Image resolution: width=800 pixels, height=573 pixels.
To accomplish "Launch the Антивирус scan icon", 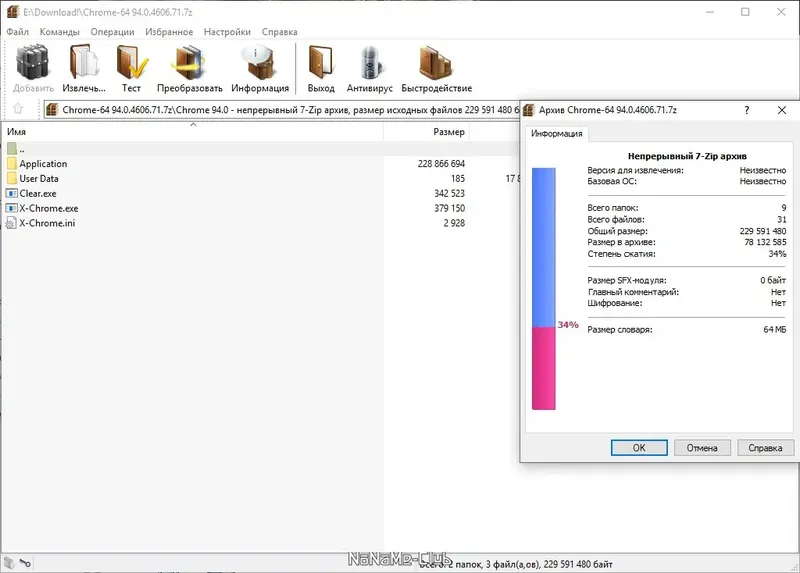I will click(x=370, y=63).
